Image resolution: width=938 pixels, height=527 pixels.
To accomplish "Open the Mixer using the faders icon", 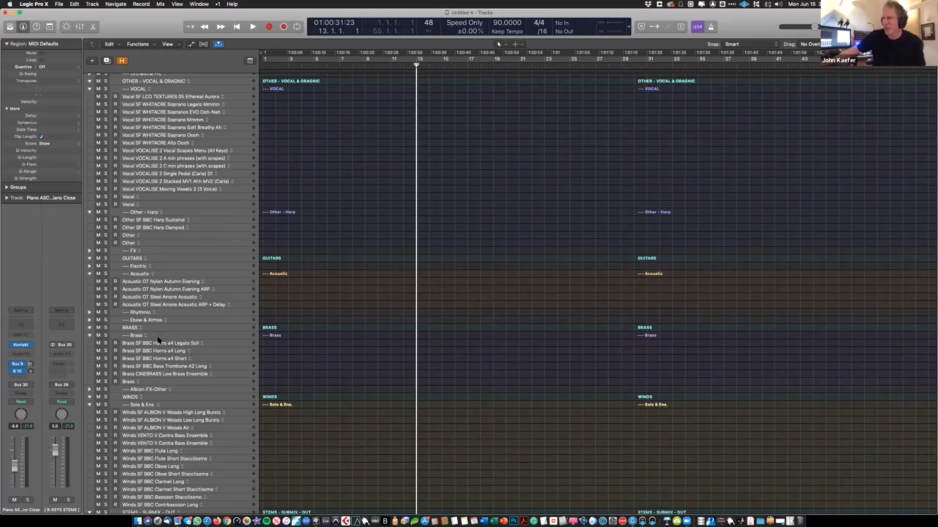I will (80, 27).
